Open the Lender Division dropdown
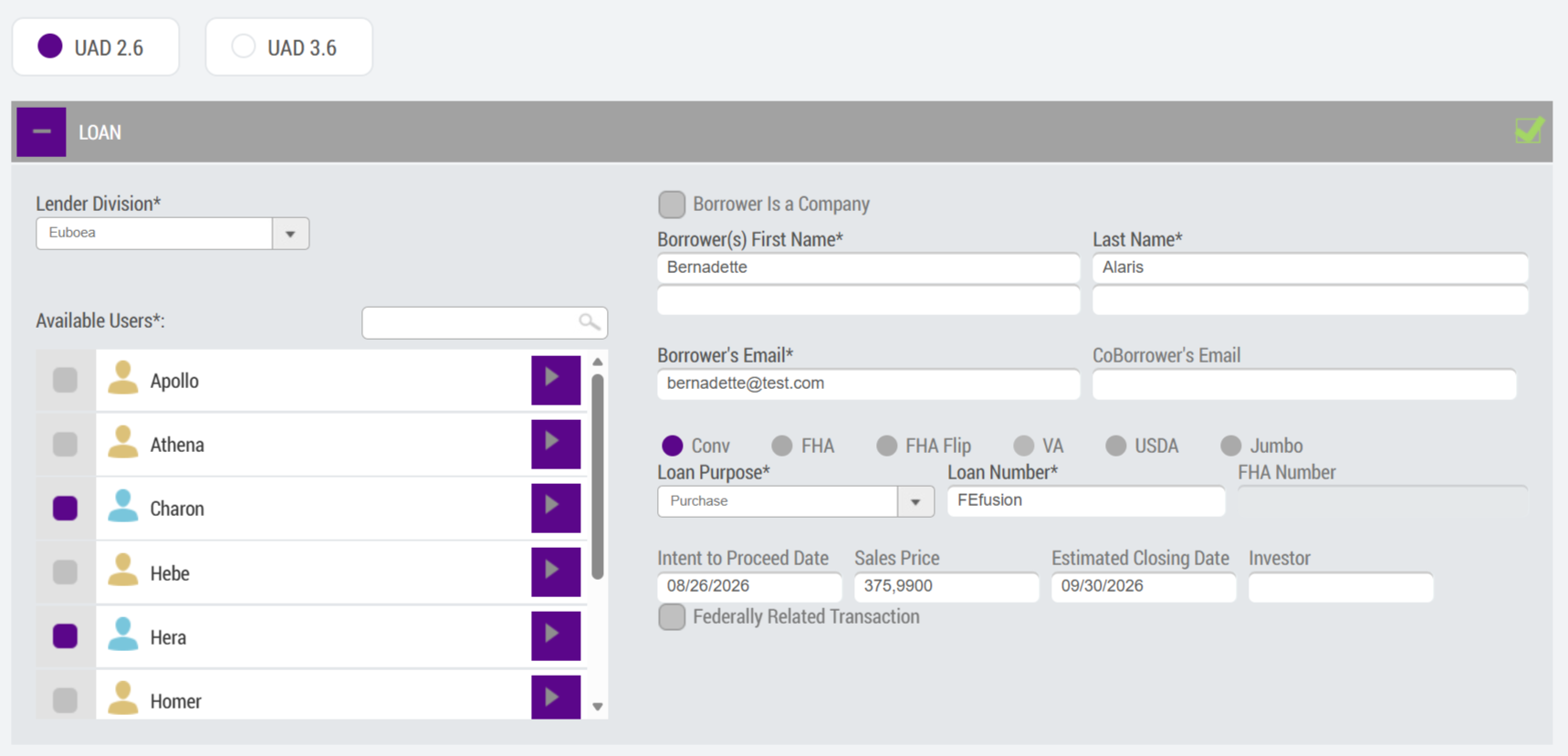Viewport: 1568px width, 756px height. click(x=290, y=234)
